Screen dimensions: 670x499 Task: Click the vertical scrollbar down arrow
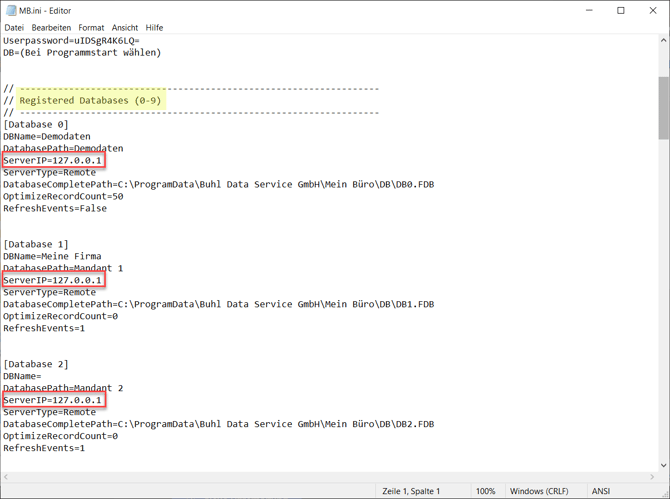click(663, 465)
